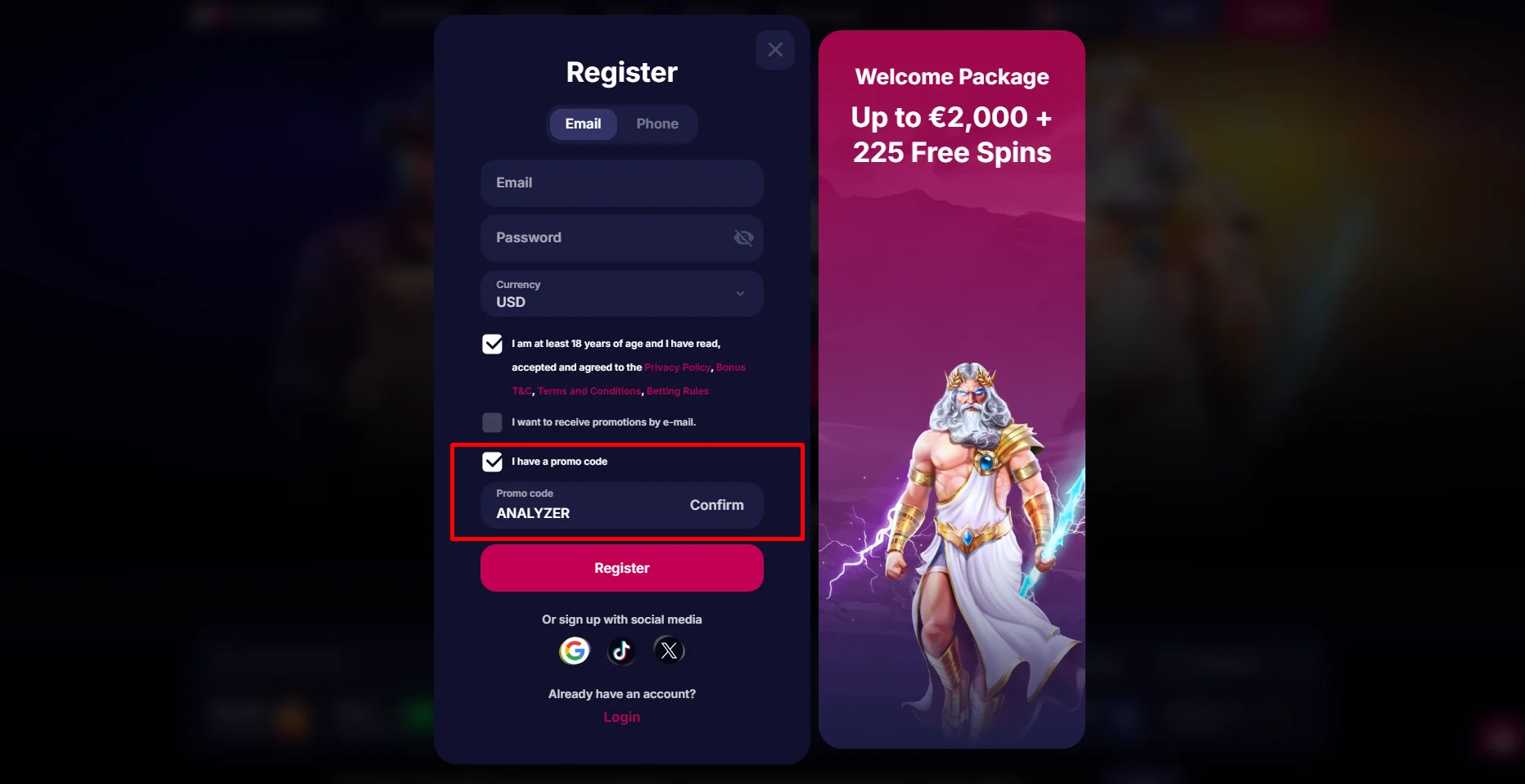The width and height of the screenshot is (1525, 784).
Task: Select the Email registration tab
Action: (x=583, y=124)
